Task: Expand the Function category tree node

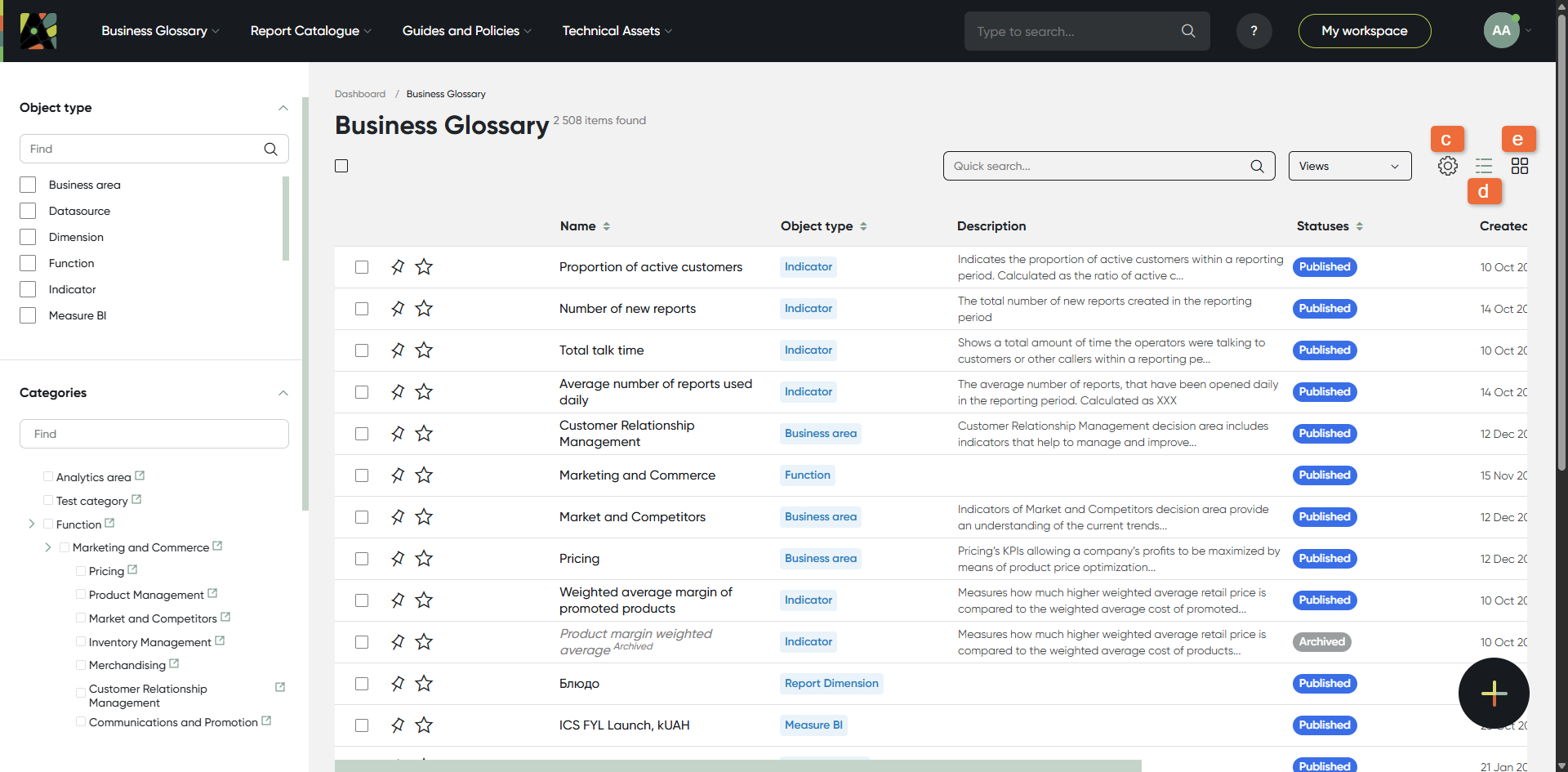Action: click(32, 524)
